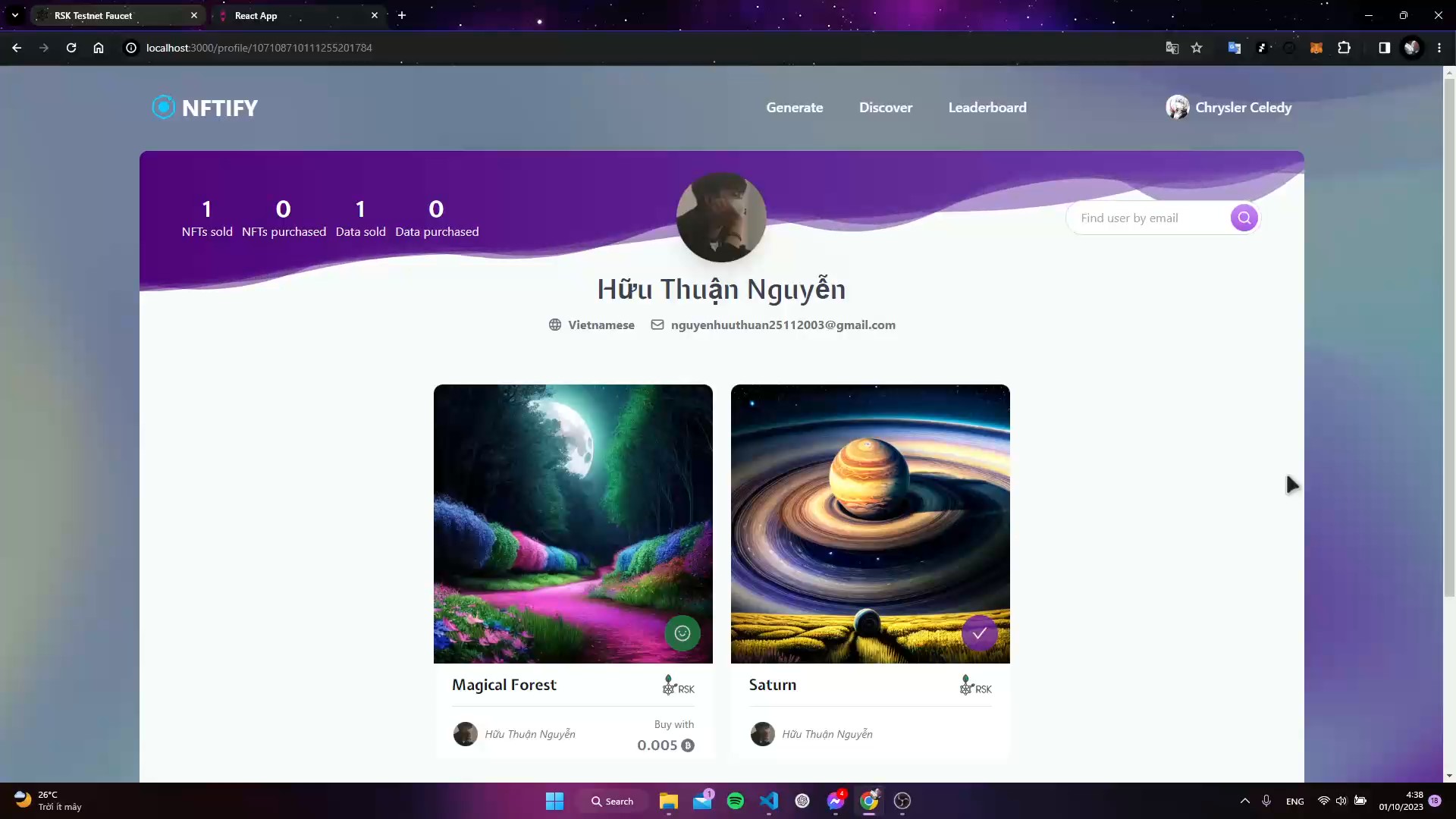Click the NFTIFY logo icon
This screenshot has width=1456, height=819.
coord(163,108)
